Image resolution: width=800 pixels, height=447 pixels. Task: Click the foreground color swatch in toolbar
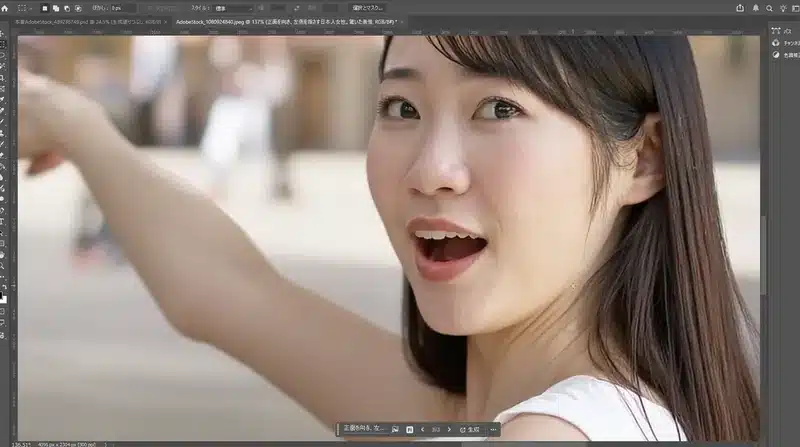pyautogui.click(x=3, y=296)
